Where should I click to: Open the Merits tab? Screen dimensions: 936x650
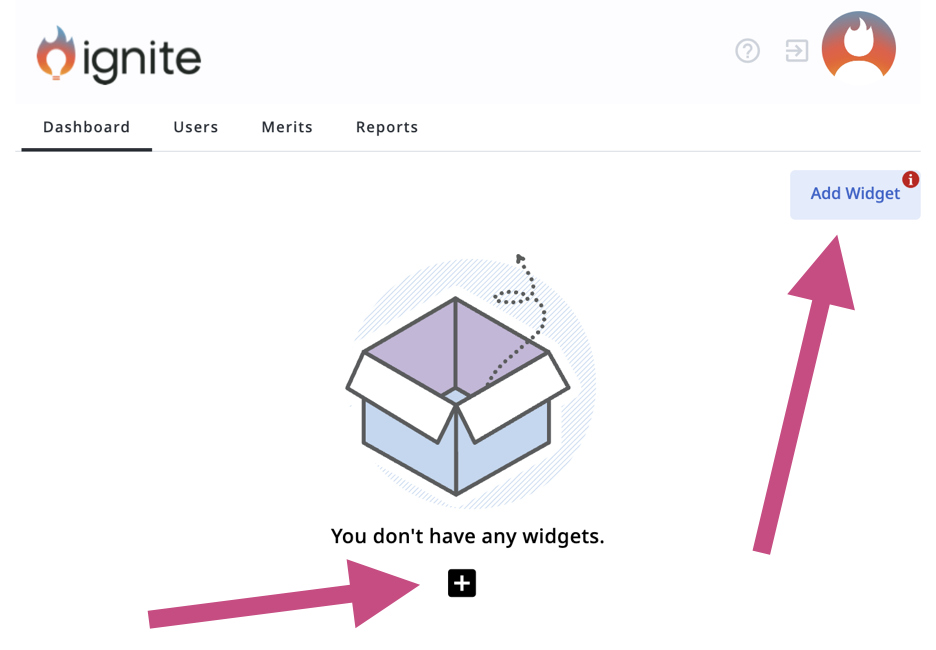point(287,127)
